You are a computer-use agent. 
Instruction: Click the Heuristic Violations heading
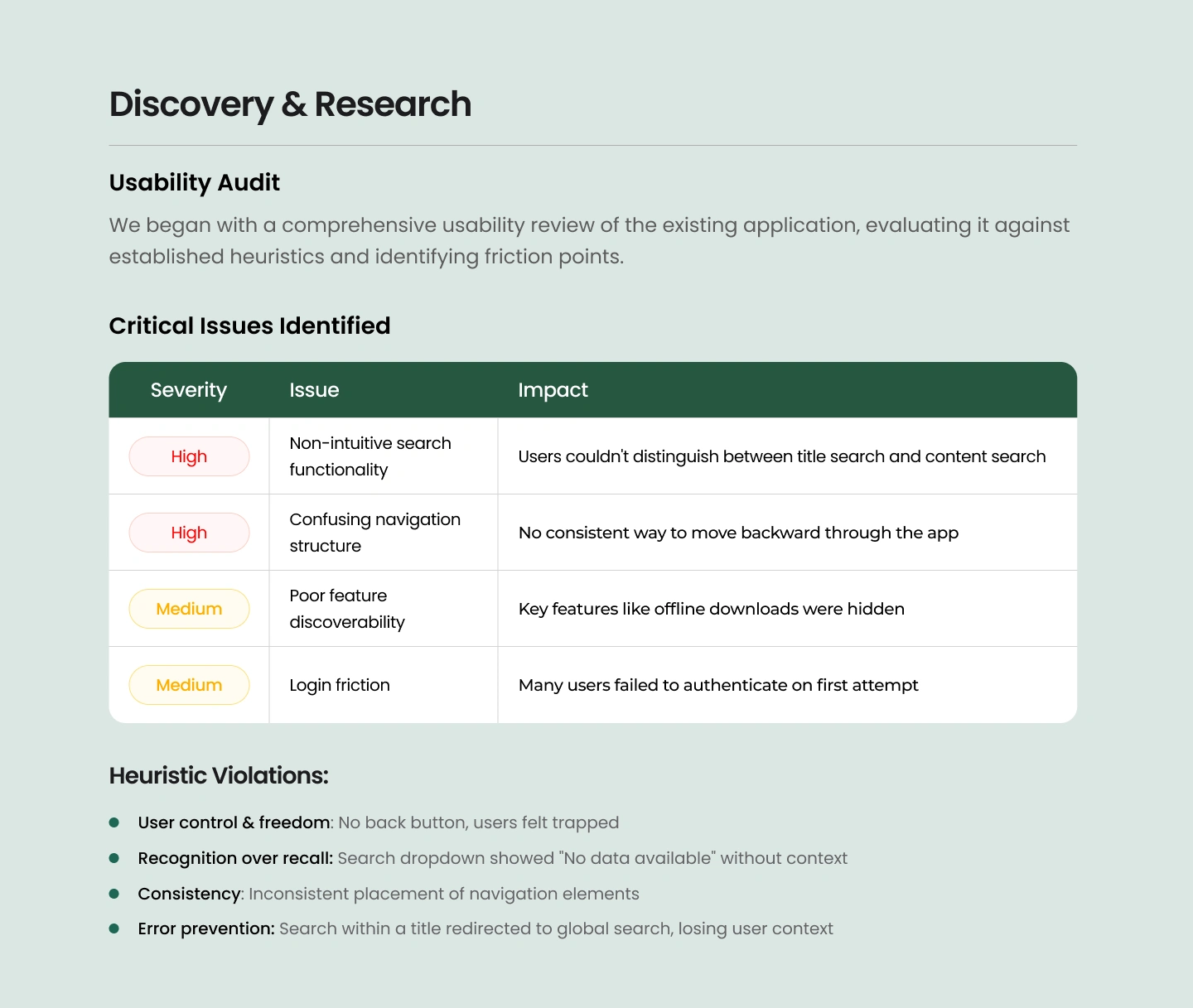(219, 775)
